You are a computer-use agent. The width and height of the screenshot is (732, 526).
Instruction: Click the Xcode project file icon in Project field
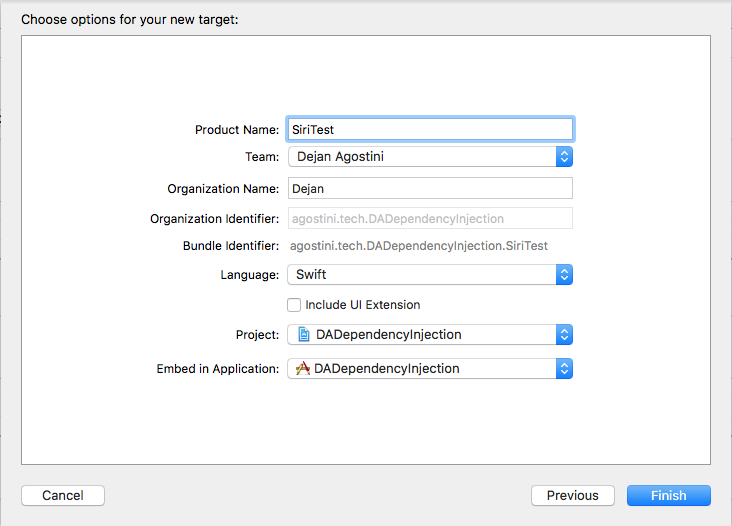pos(304,335)
